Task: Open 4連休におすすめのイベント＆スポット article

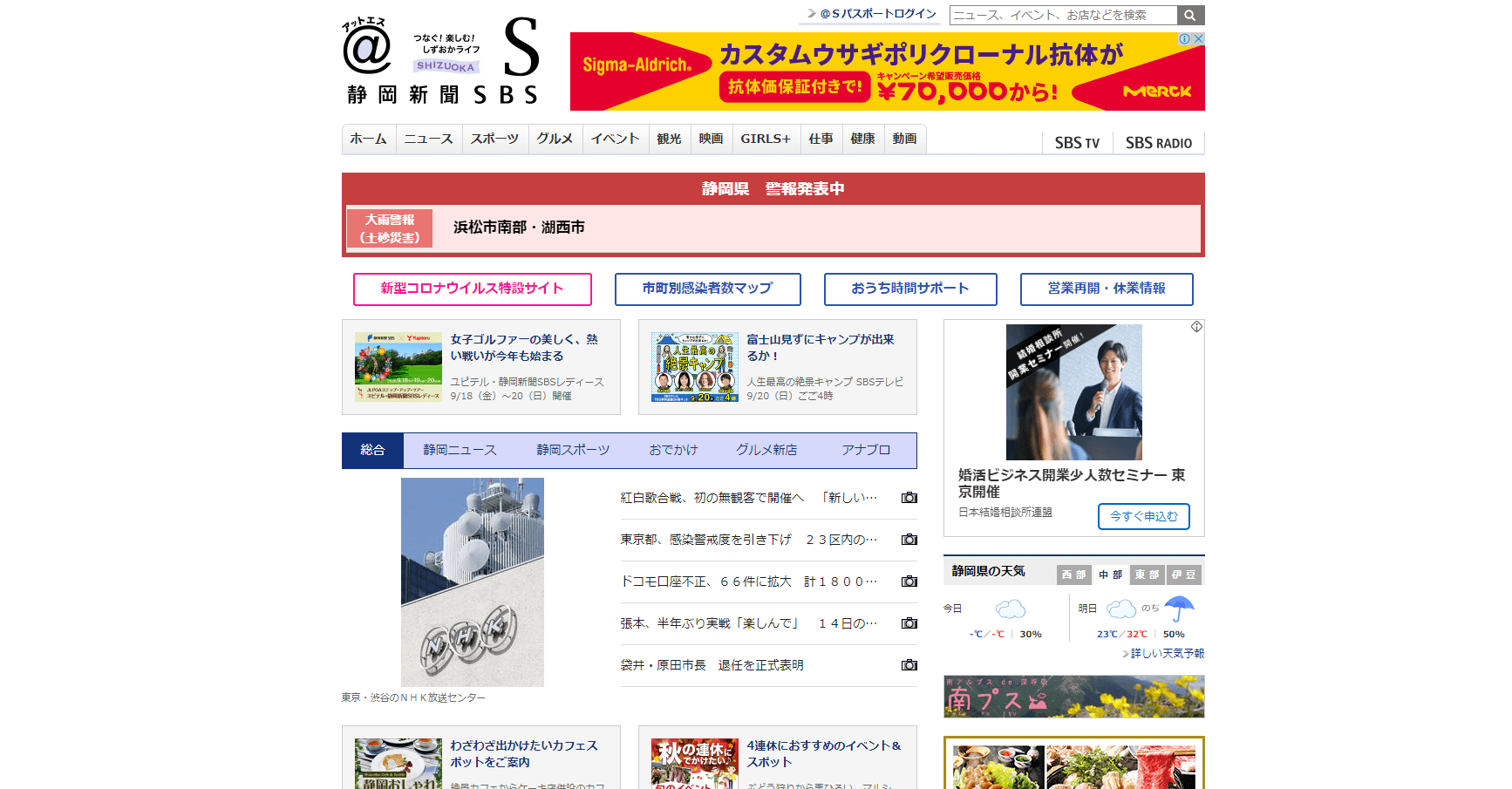Action: click(x=824, y=754)
